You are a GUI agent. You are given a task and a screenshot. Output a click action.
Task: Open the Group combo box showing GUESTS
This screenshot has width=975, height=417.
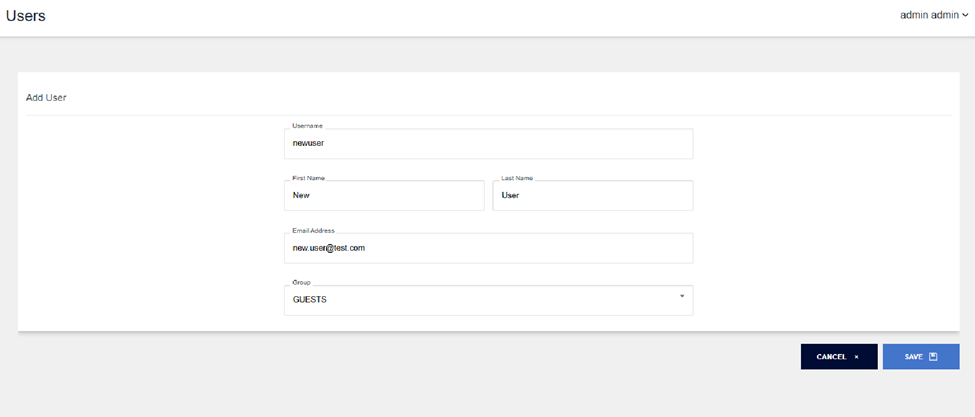coord(488,300)
